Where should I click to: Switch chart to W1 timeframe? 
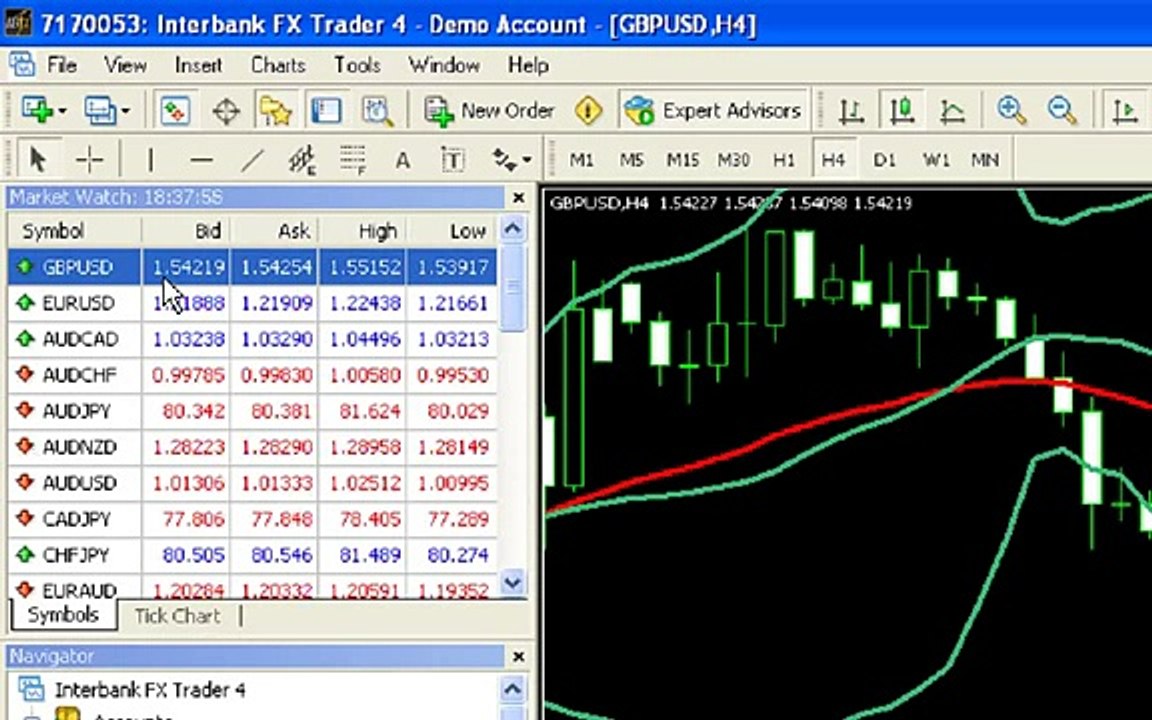click(x=936, y=159)
